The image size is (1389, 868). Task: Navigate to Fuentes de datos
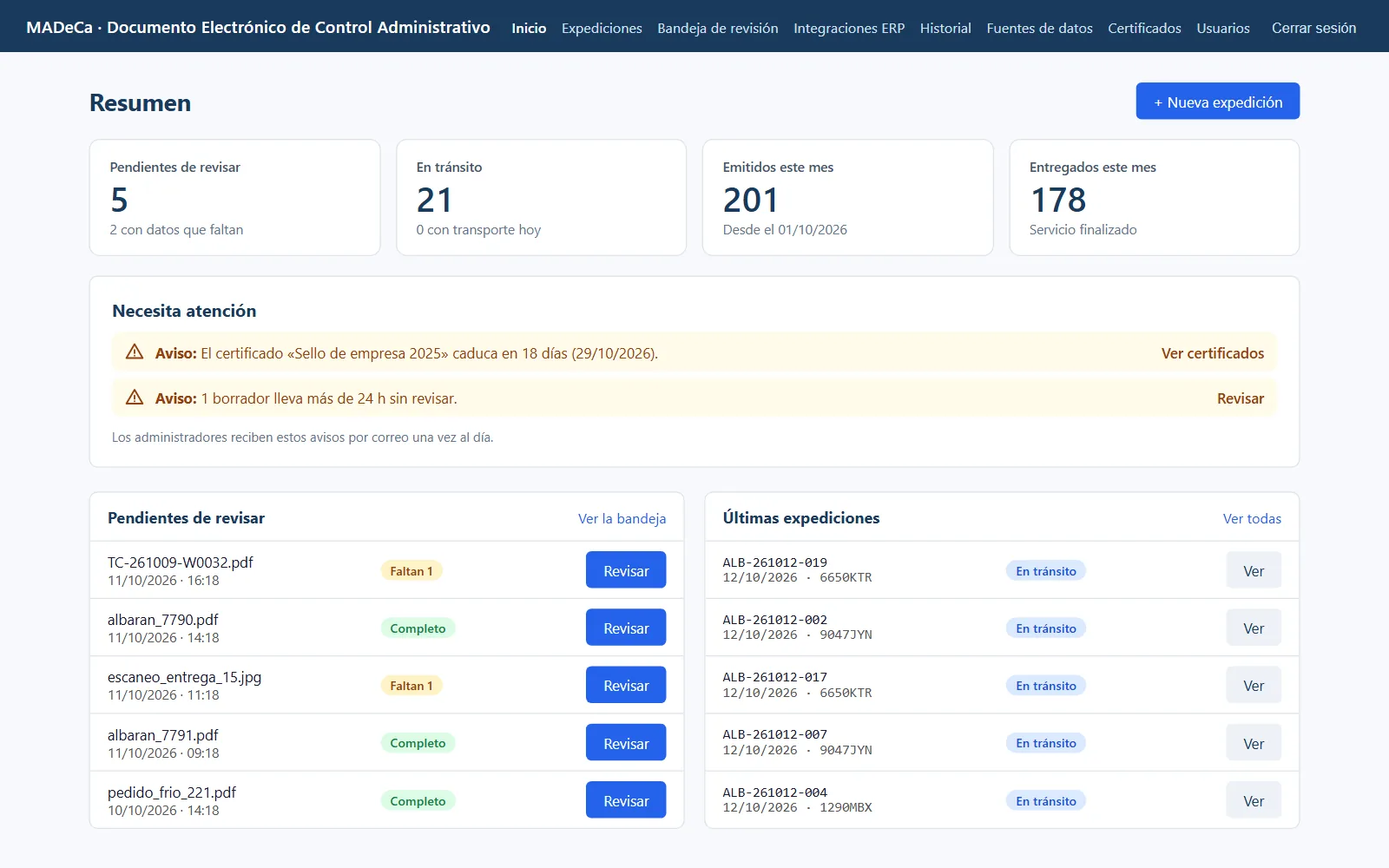click(1039, 28)
